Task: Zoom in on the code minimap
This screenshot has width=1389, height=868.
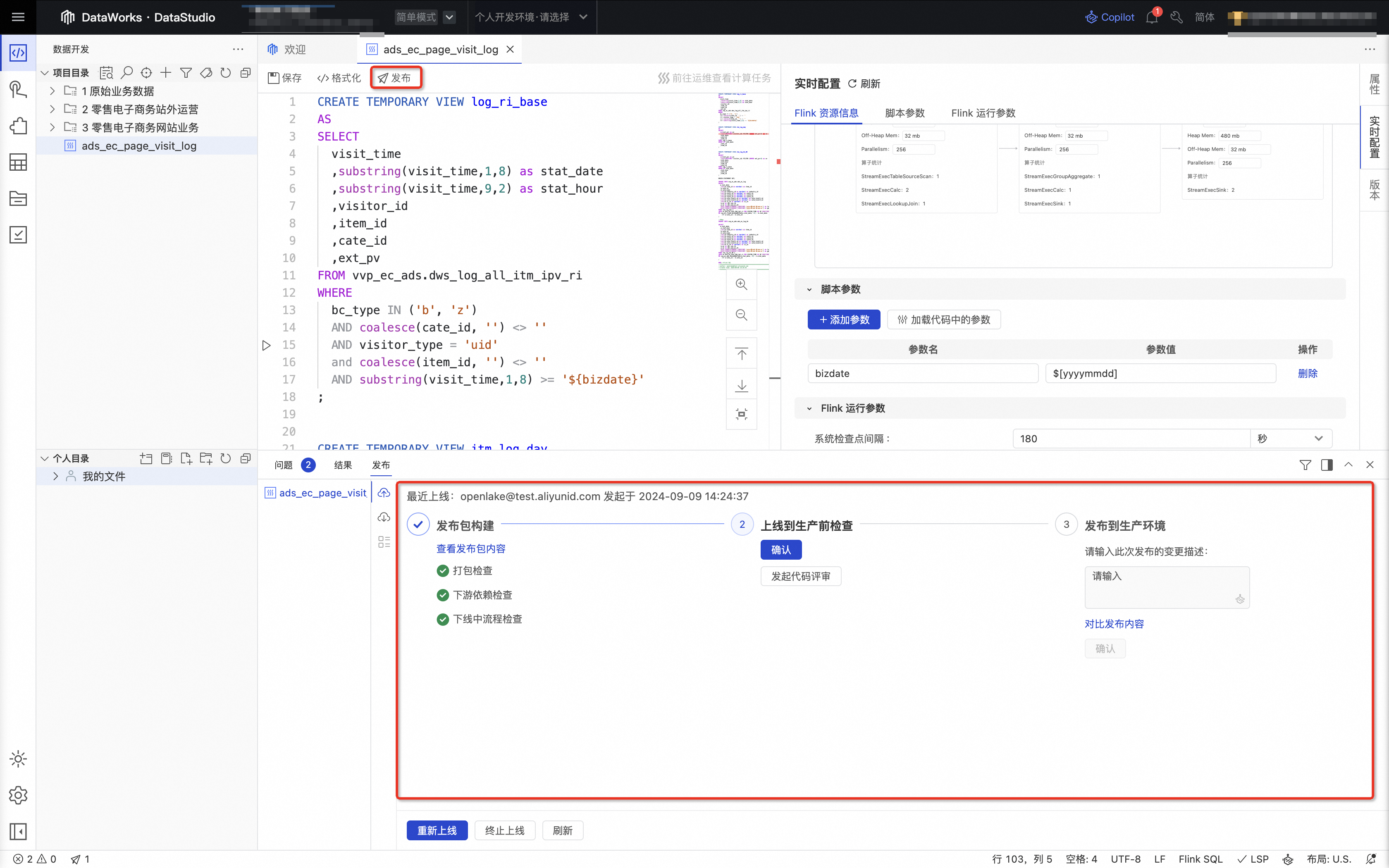Action: click(742, 285)
